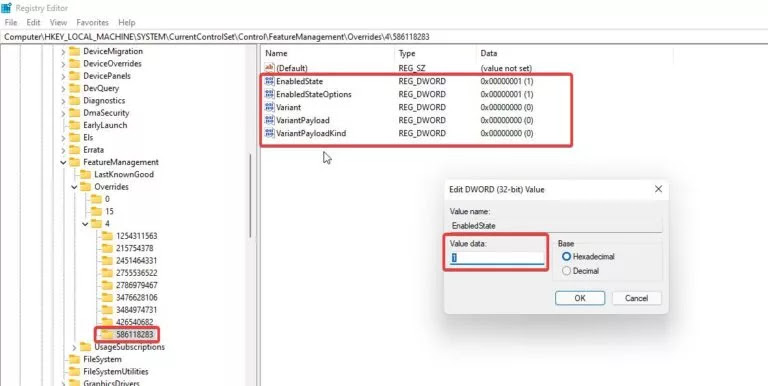Screen dimensions: 768x386
Task: Expand the UsageSubscriptions key
Action: pyautogui.click(x=74, y=347)
